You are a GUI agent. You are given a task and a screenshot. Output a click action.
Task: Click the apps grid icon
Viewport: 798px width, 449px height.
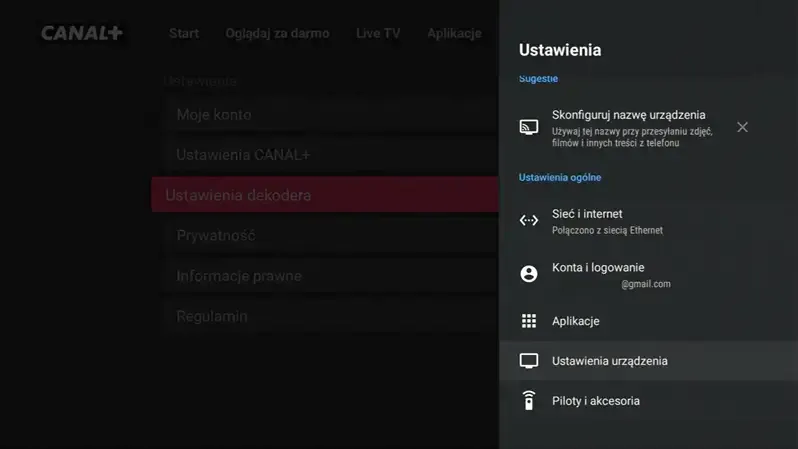(529, 321)
